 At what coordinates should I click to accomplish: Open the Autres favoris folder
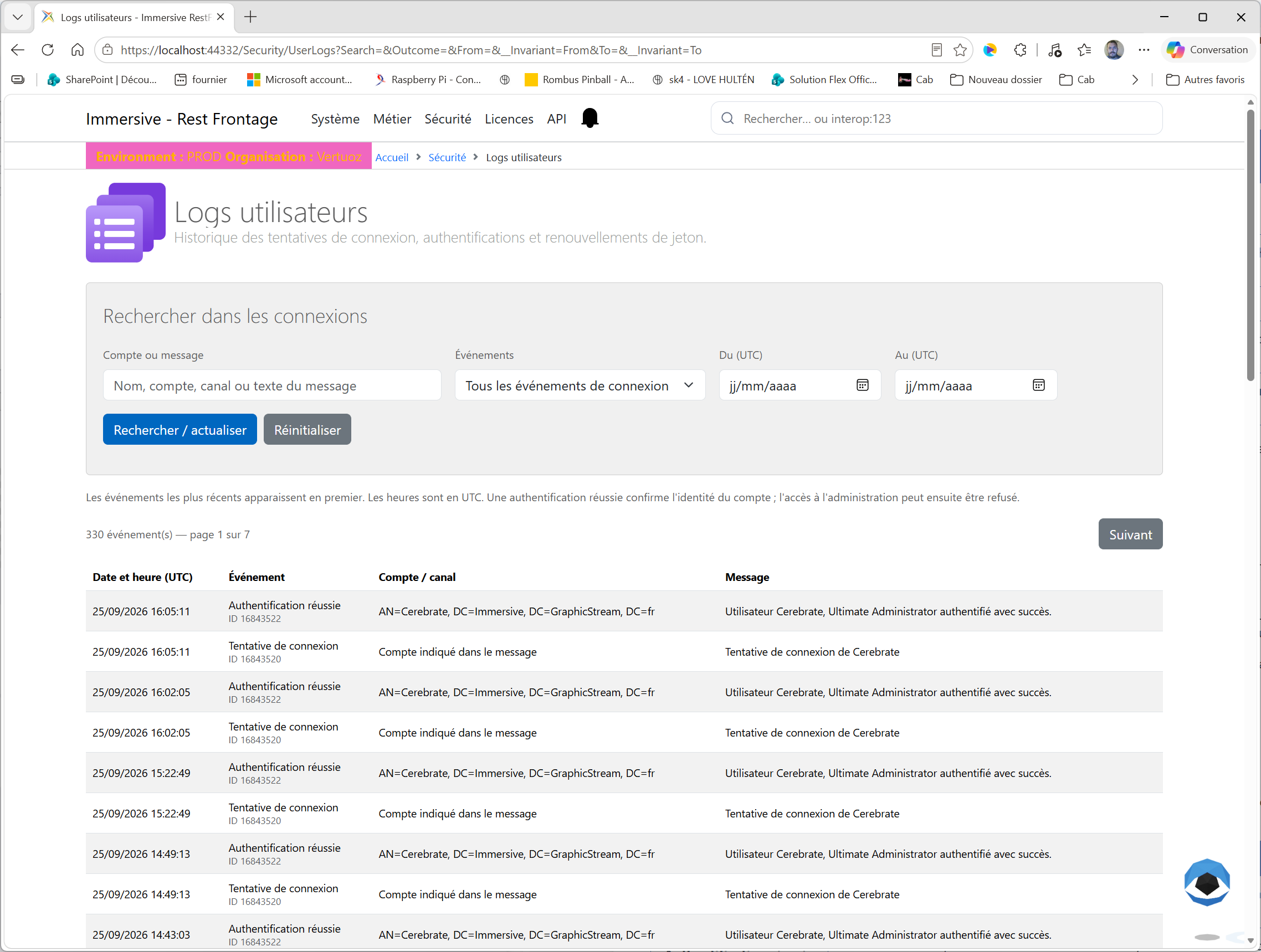(1205, 80)
